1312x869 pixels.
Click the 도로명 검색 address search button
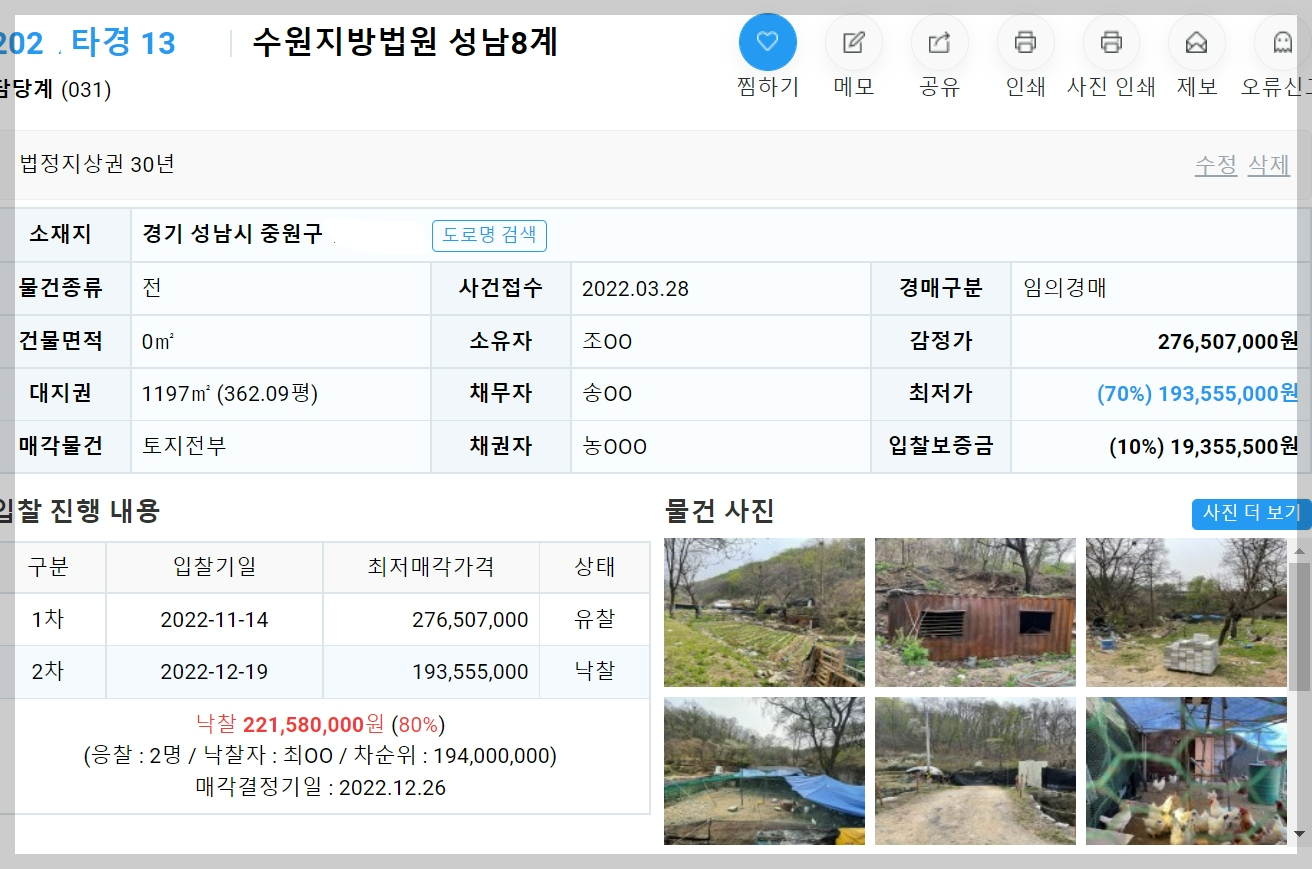(x=489, y=235)
